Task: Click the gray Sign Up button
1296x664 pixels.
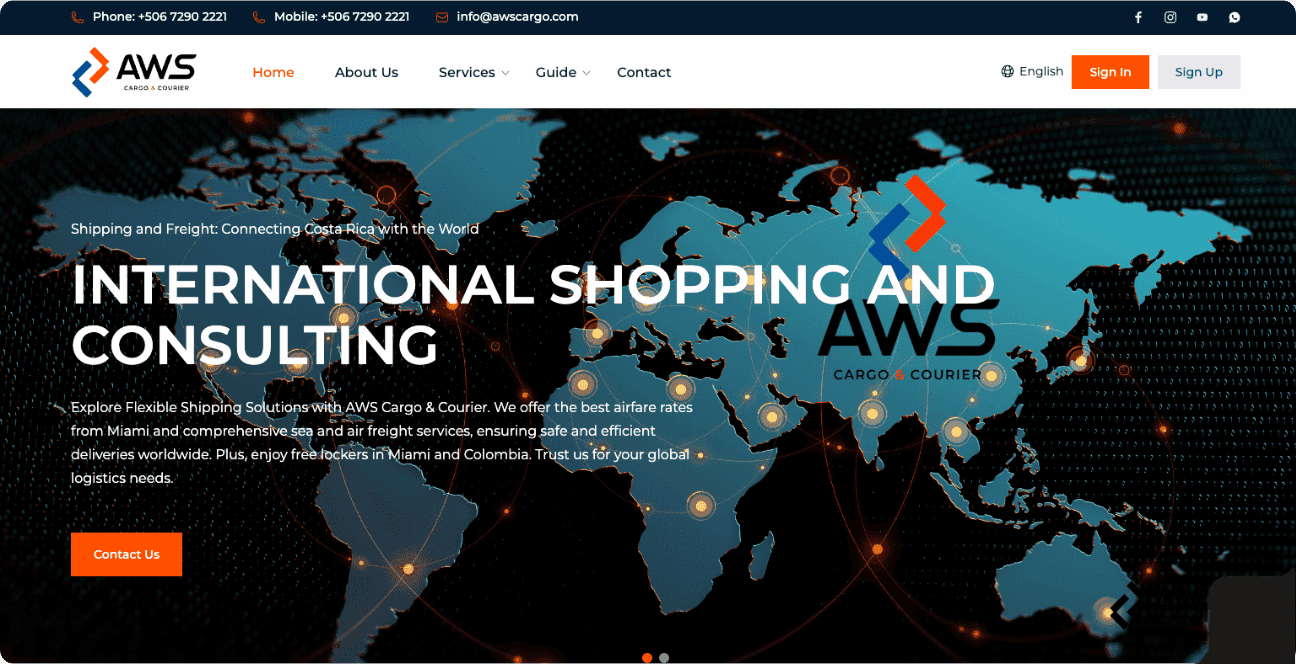Action: point(1199,72)
